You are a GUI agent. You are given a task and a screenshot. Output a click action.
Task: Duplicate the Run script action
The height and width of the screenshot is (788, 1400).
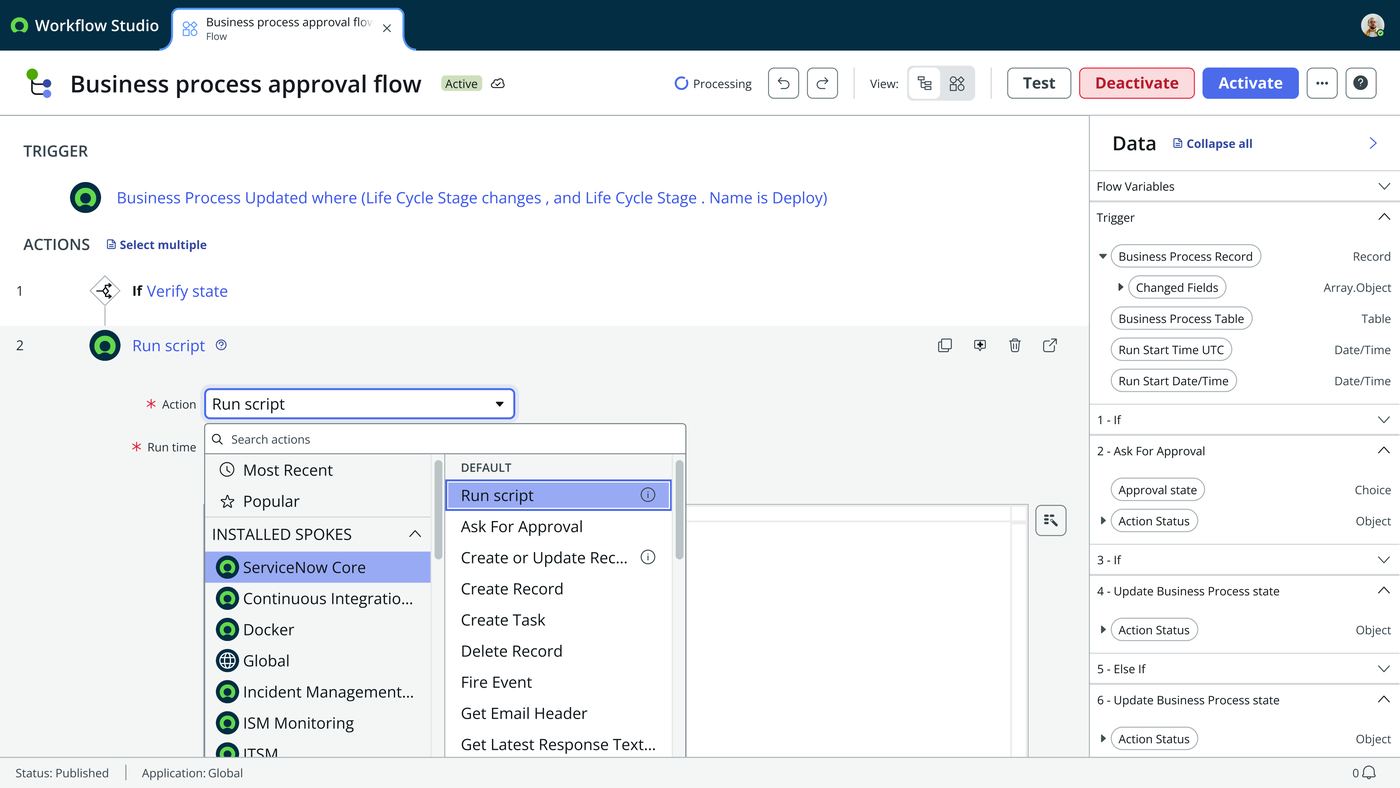coord(945,345)
